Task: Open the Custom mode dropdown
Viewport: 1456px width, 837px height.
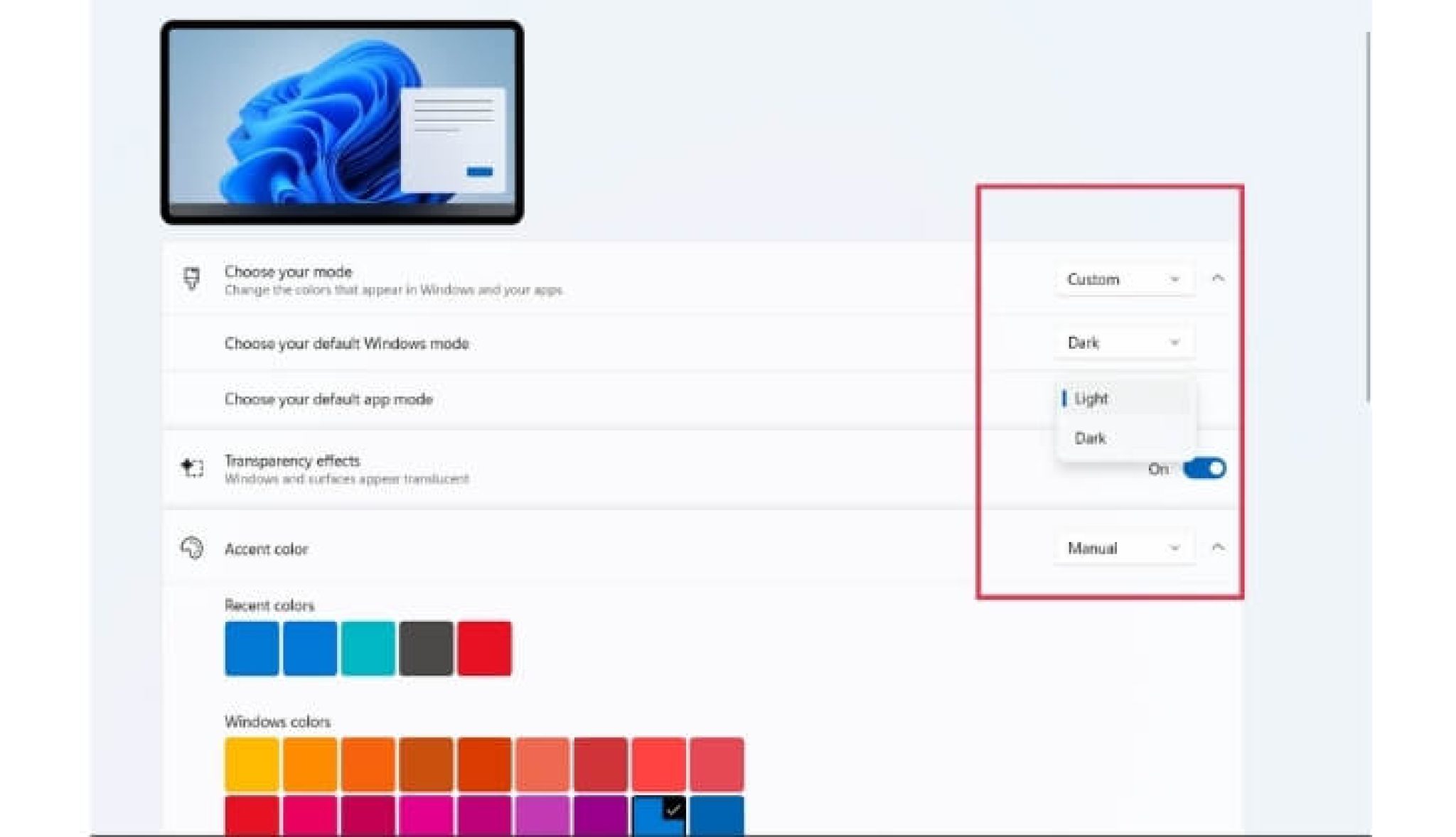Action: click(1124, 279)
